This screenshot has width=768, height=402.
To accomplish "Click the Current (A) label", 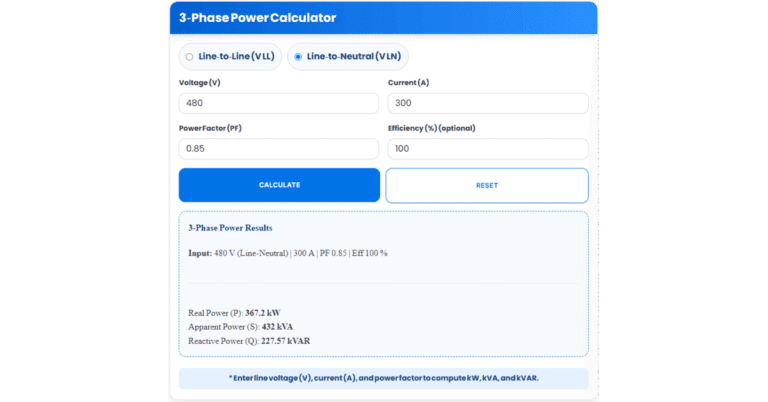I will (x=408, y=83).
